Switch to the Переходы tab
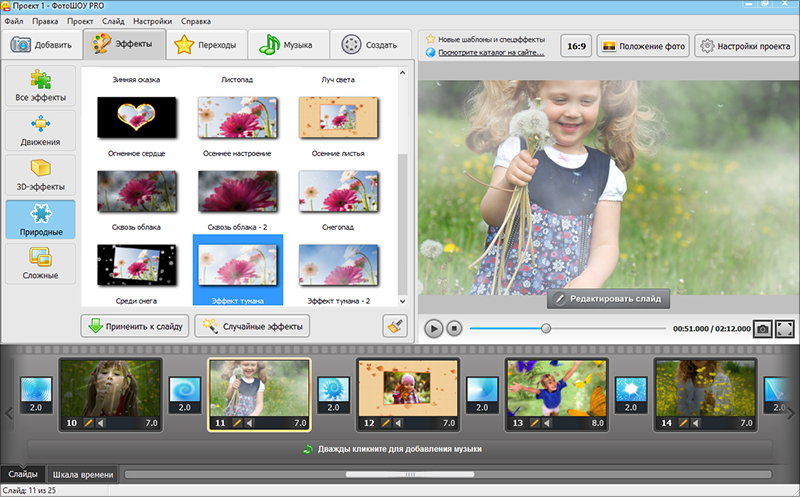The width and height of the screenshot is (800, 497). pyautogui.click(x=205, y=45)
